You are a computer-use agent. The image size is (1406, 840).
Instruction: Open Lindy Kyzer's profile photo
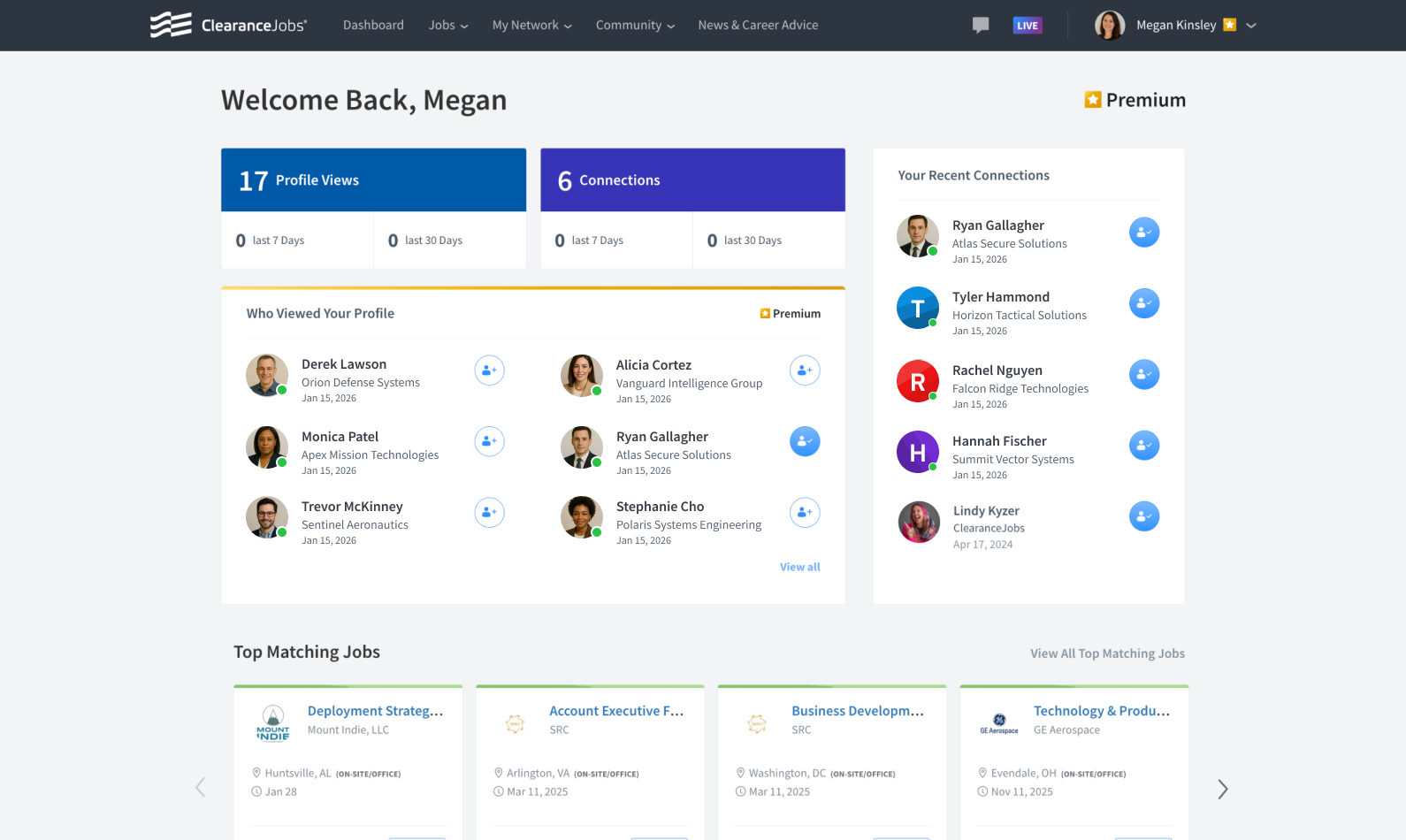tap(919, 522)
